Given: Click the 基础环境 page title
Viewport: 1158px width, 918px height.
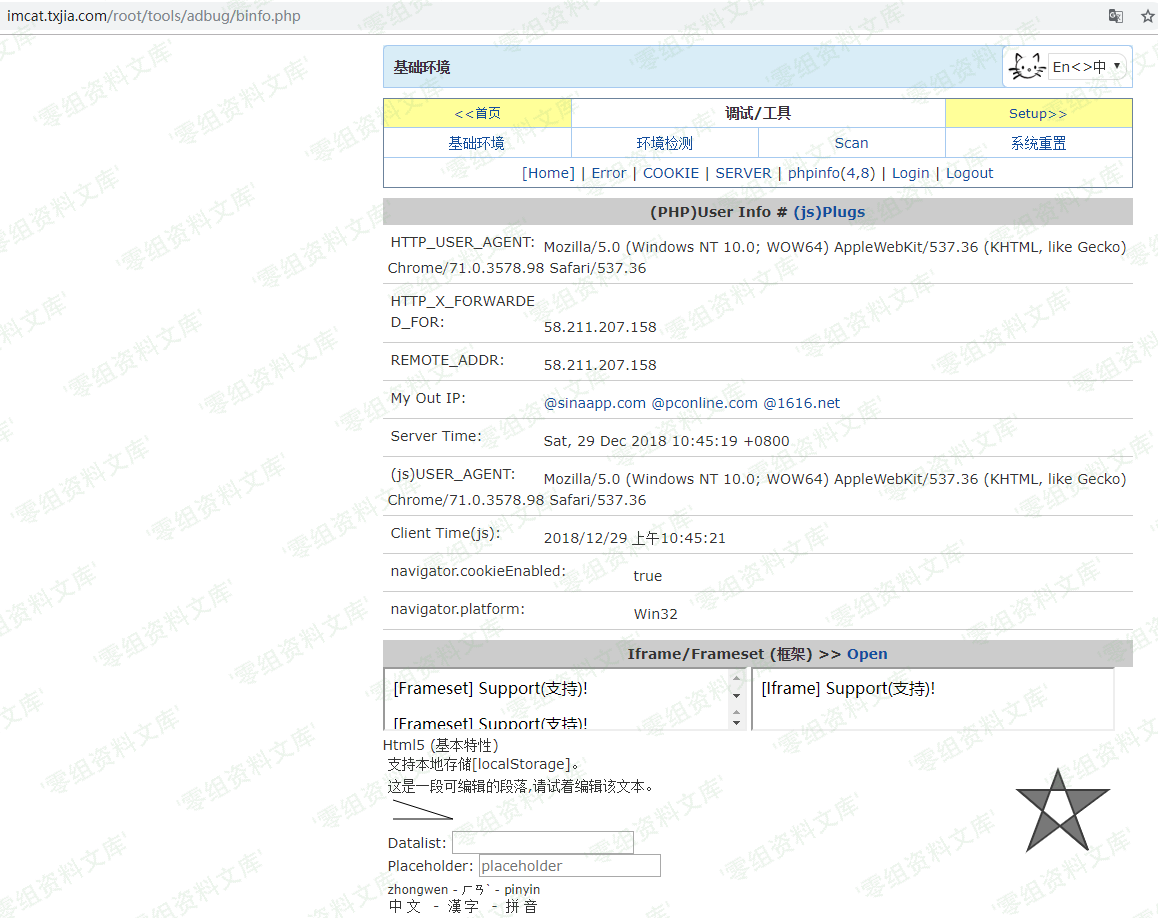Looking at the screenshot, I should [x=422, y=67].
